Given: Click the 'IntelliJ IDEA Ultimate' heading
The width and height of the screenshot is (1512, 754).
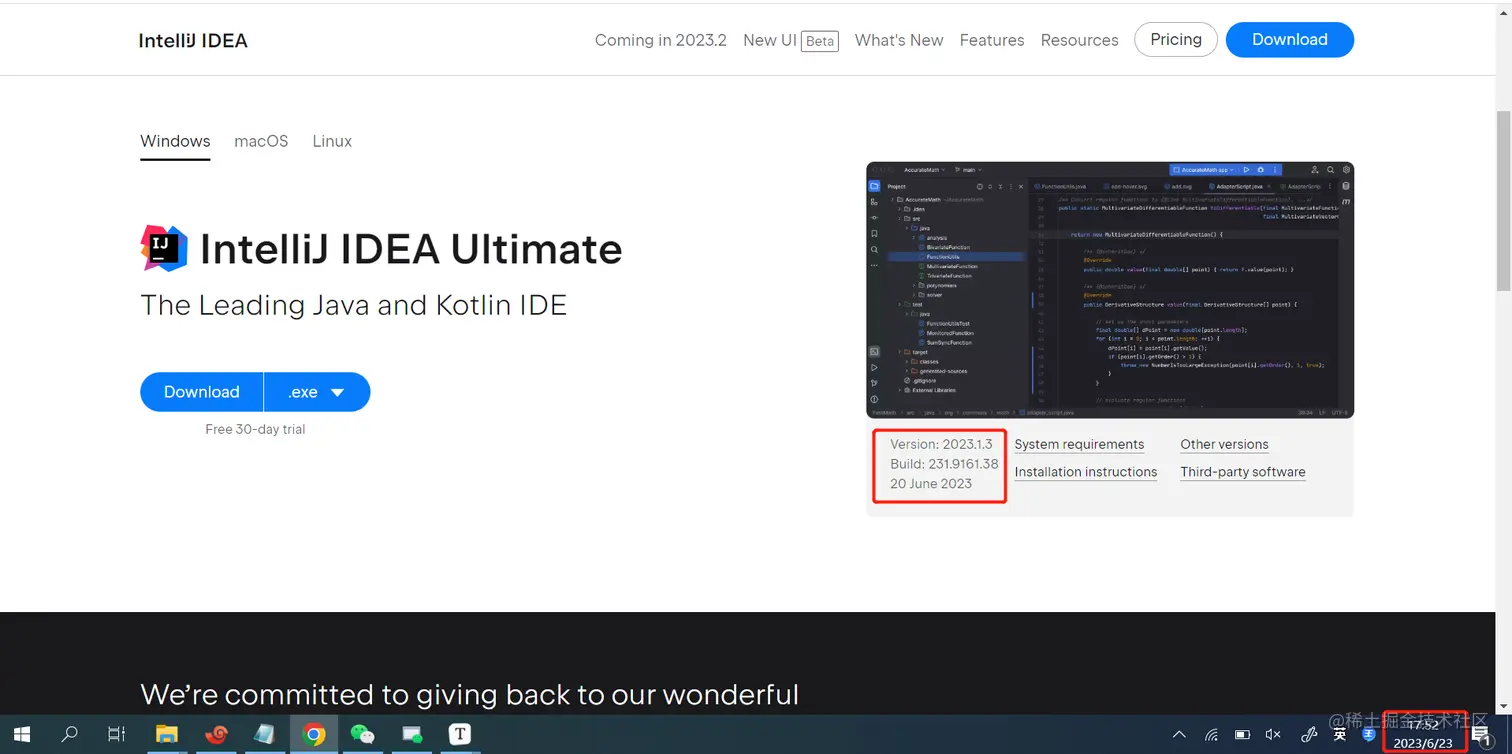Looking at the screenshot, I should 411,249.
